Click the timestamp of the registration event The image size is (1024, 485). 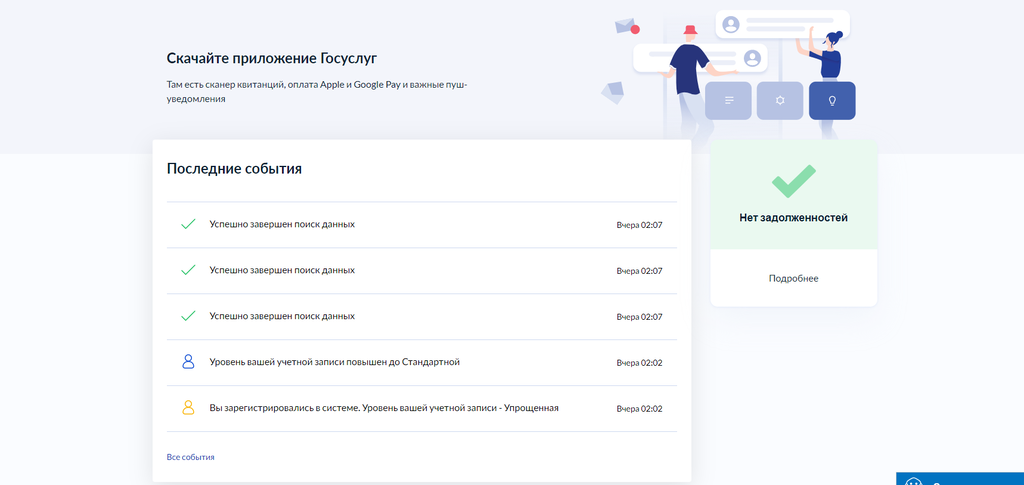639,409
